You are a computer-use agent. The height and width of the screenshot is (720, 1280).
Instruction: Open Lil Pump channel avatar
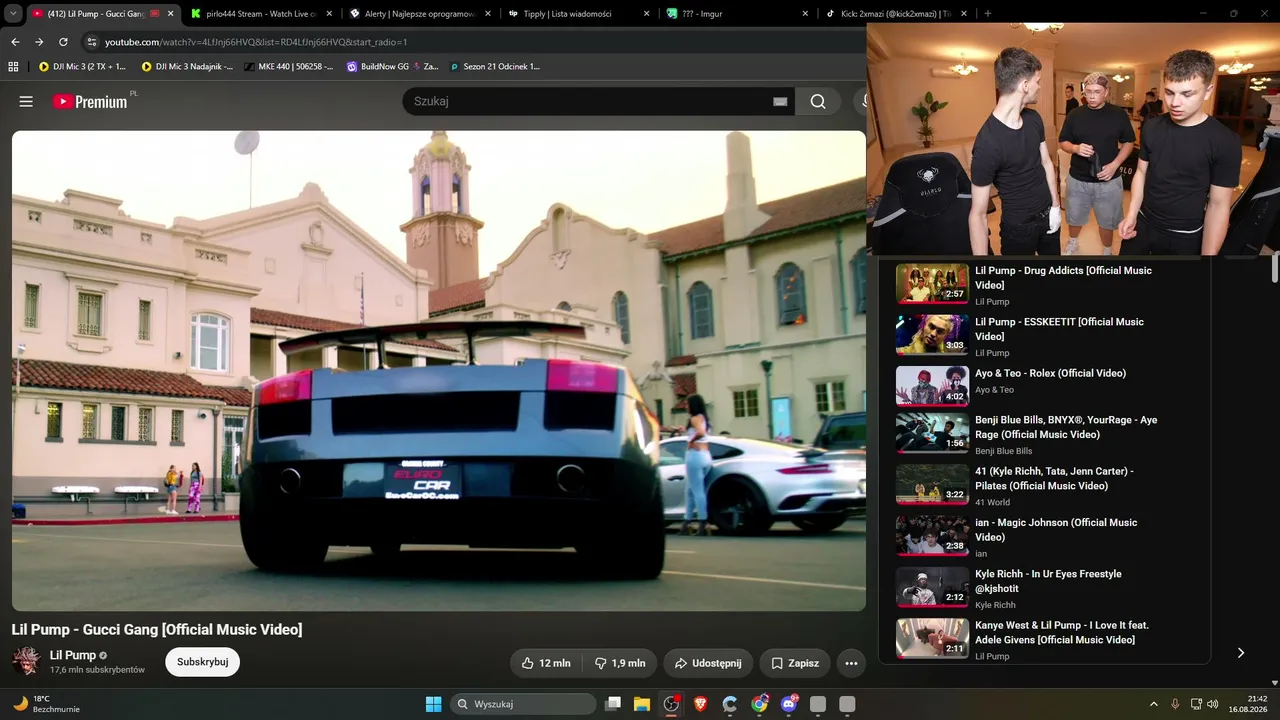coord(26,661)
